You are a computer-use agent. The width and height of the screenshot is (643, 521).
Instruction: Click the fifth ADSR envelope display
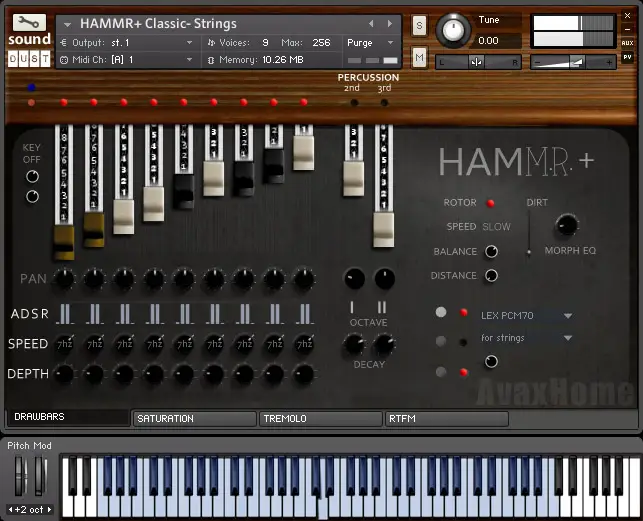click(184, 315)
